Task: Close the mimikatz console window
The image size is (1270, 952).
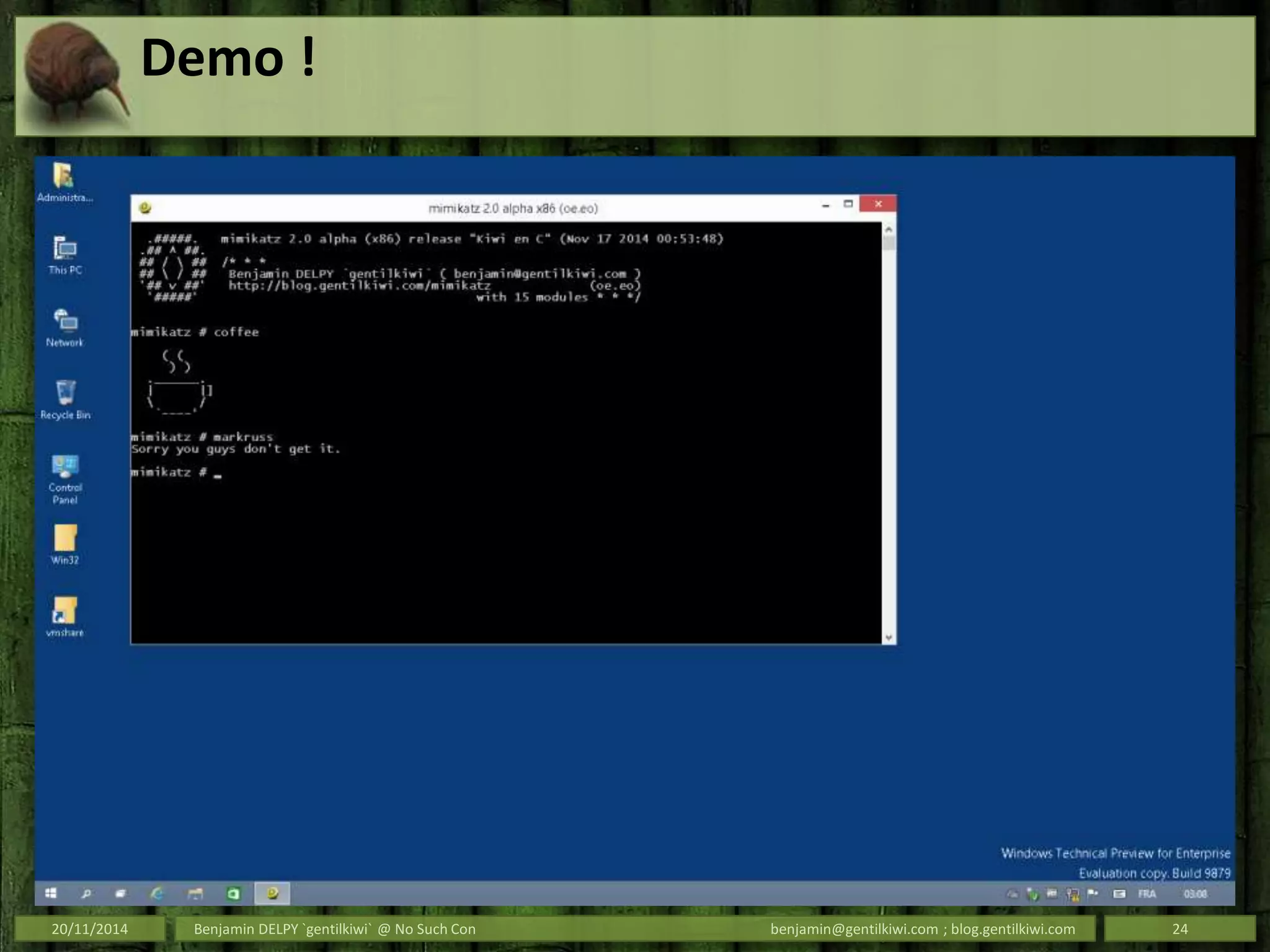Action: (878, 204)
